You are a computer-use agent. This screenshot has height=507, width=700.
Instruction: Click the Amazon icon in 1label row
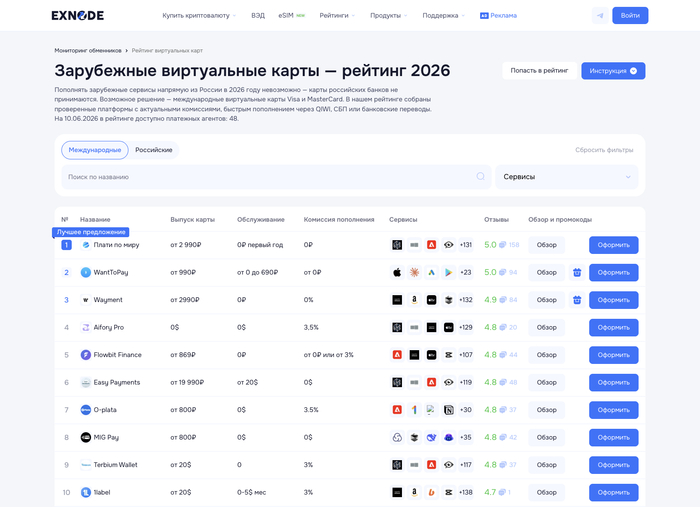pyautogui.click(x=414, y=492)
